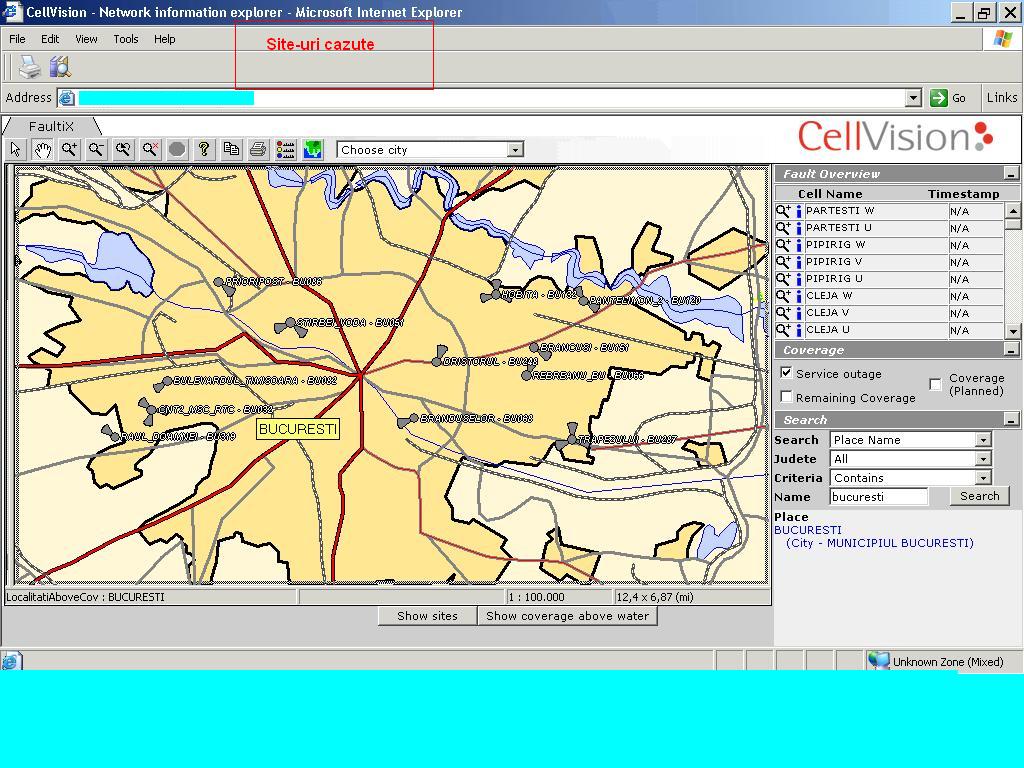Show info for PIPIRIG V cell
Viewport: 1024px width, 768px height.
pos(798,262)
